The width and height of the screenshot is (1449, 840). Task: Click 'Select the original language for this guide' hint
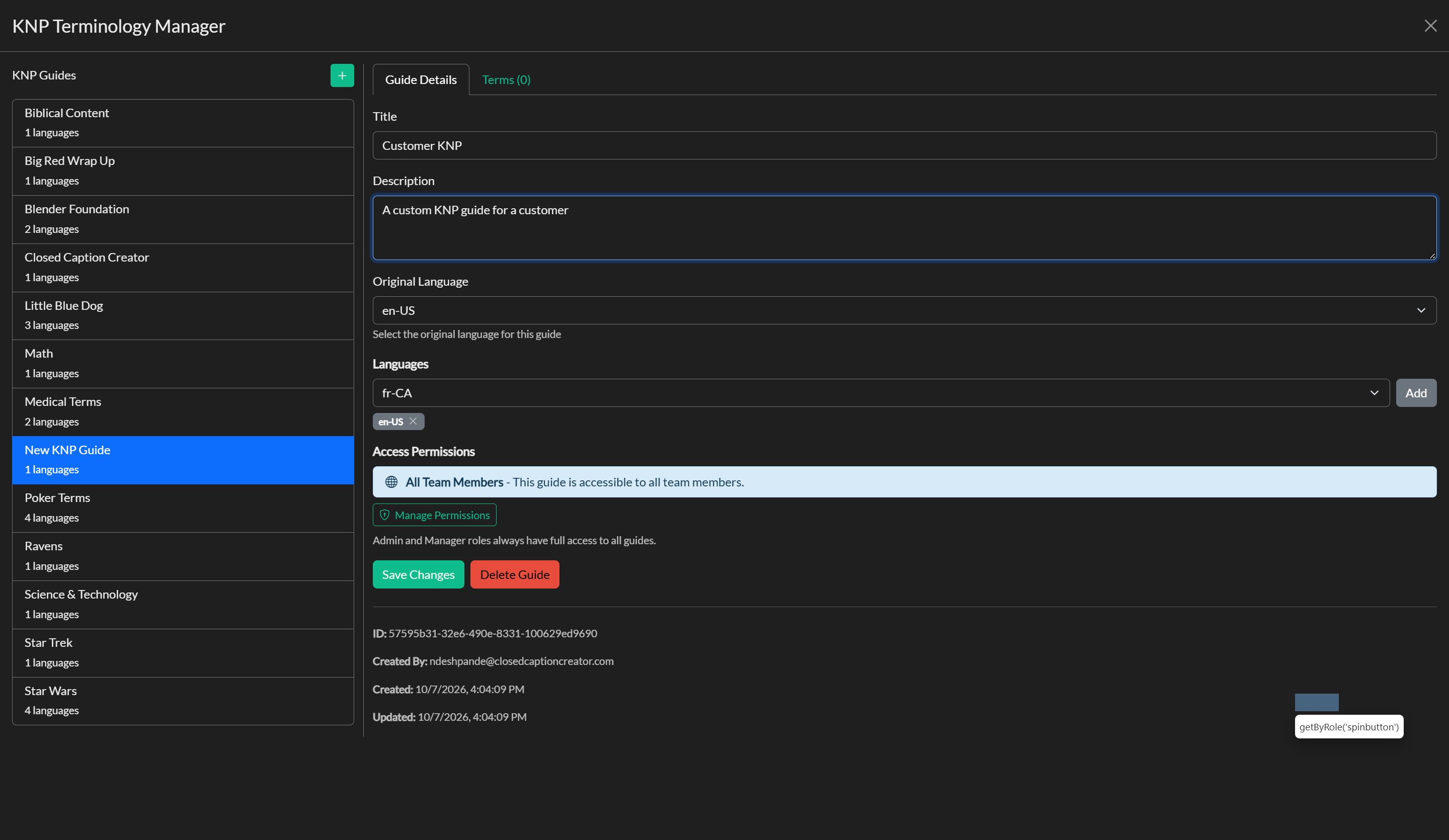pyautogui.click(x=467, y=334)
